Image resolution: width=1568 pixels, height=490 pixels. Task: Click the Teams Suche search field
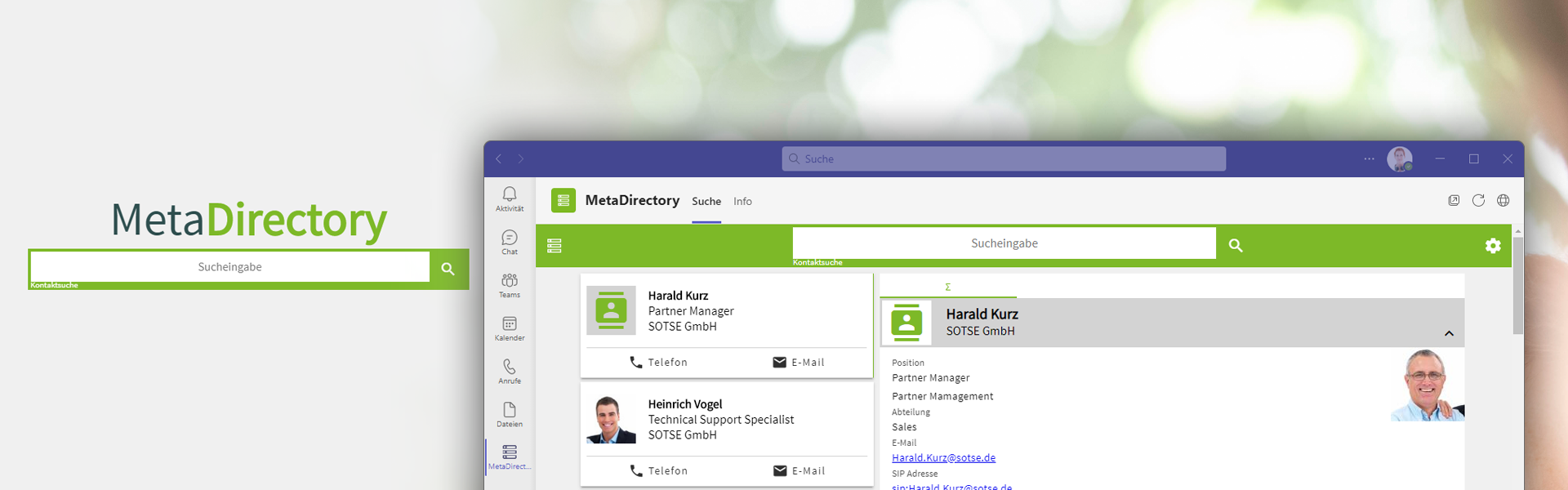pos(1004,158)
